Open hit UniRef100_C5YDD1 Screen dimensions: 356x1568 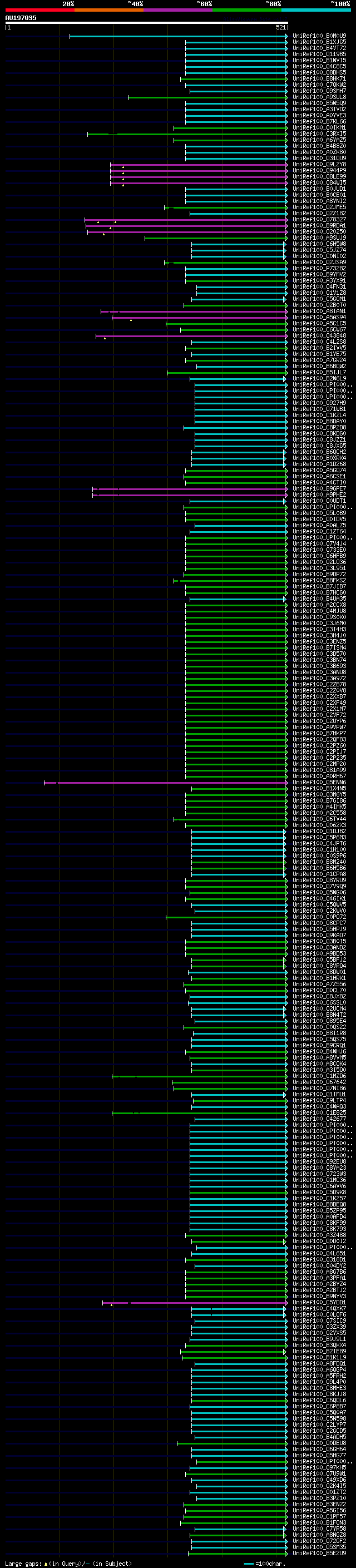pos(319,1303)
